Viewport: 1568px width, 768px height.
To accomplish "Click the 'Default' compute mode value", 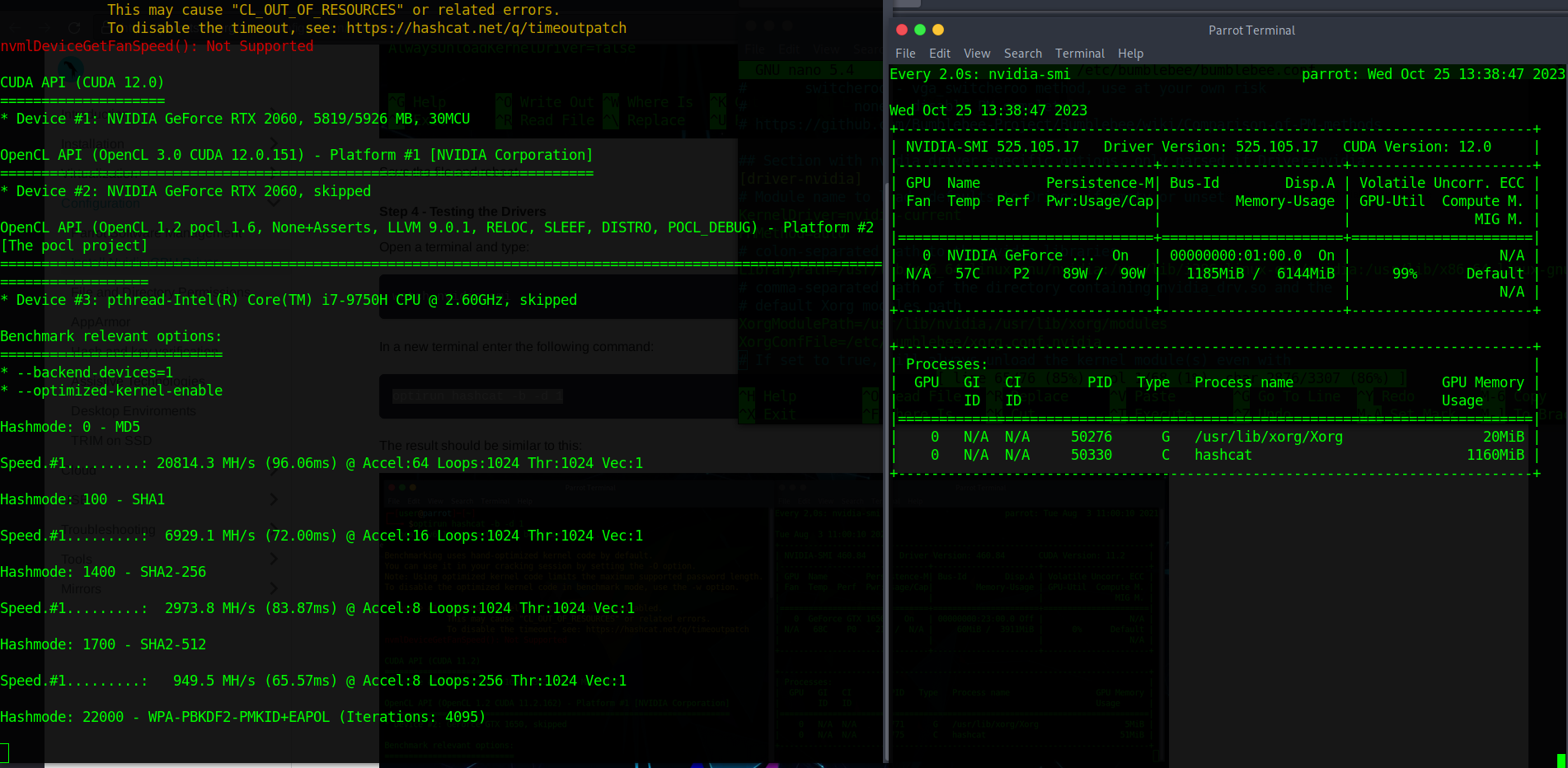I will click(1495, 274).
